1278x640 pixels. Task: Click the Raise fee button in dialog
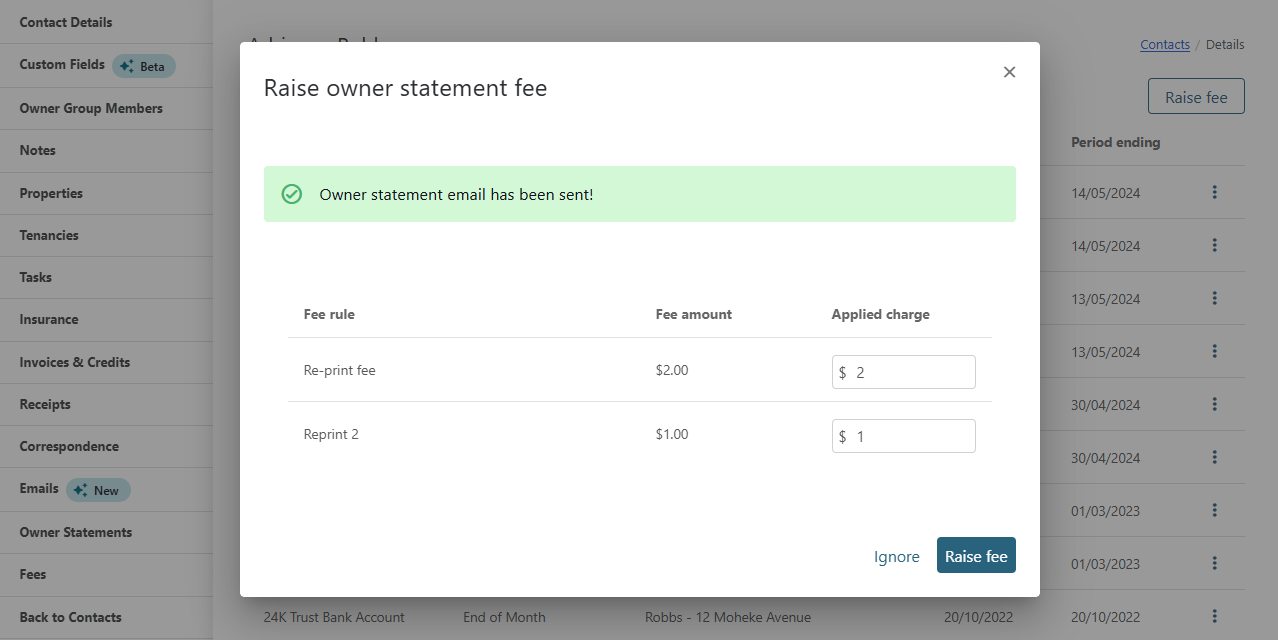975,556
